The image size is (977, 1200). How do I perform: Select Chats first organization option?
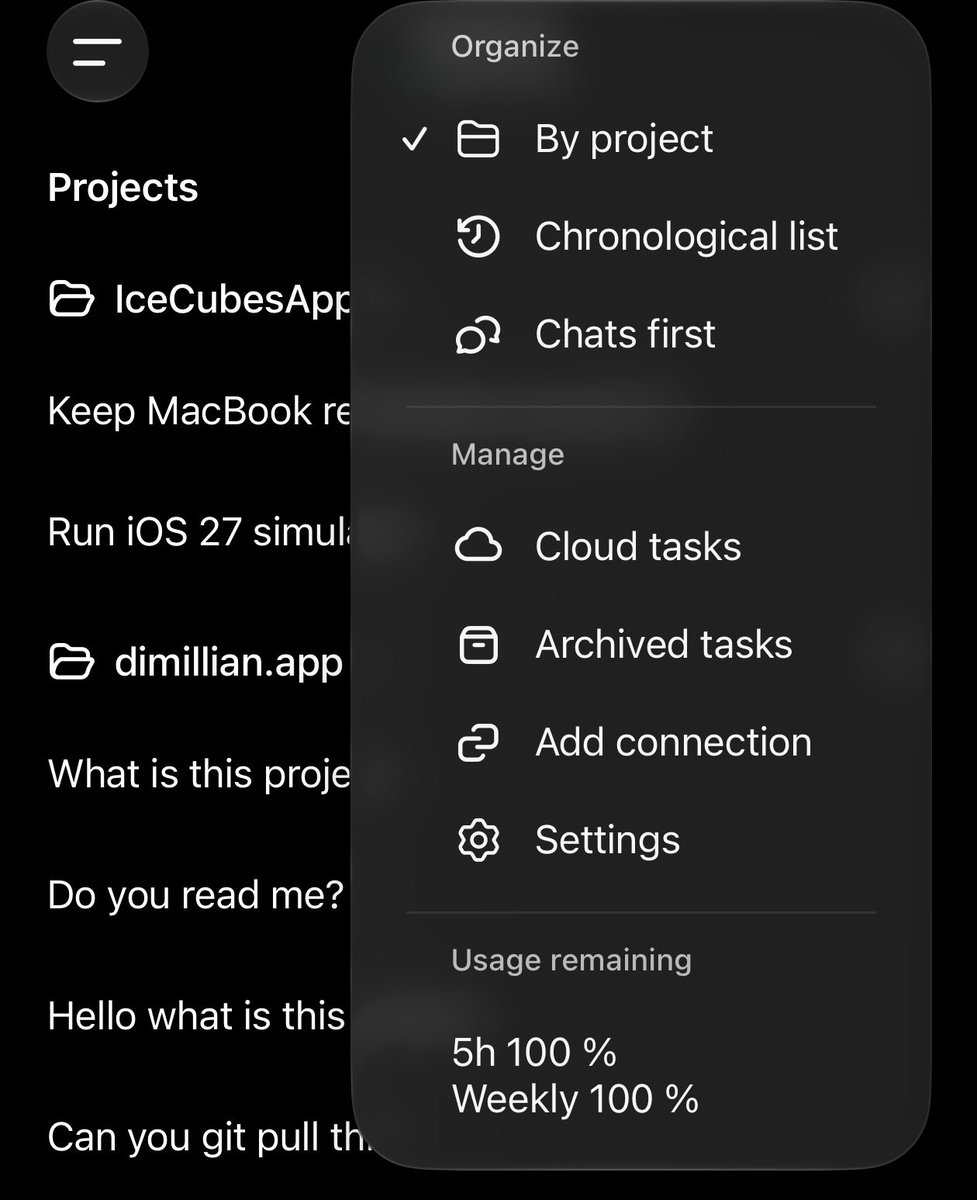point(640,335)
